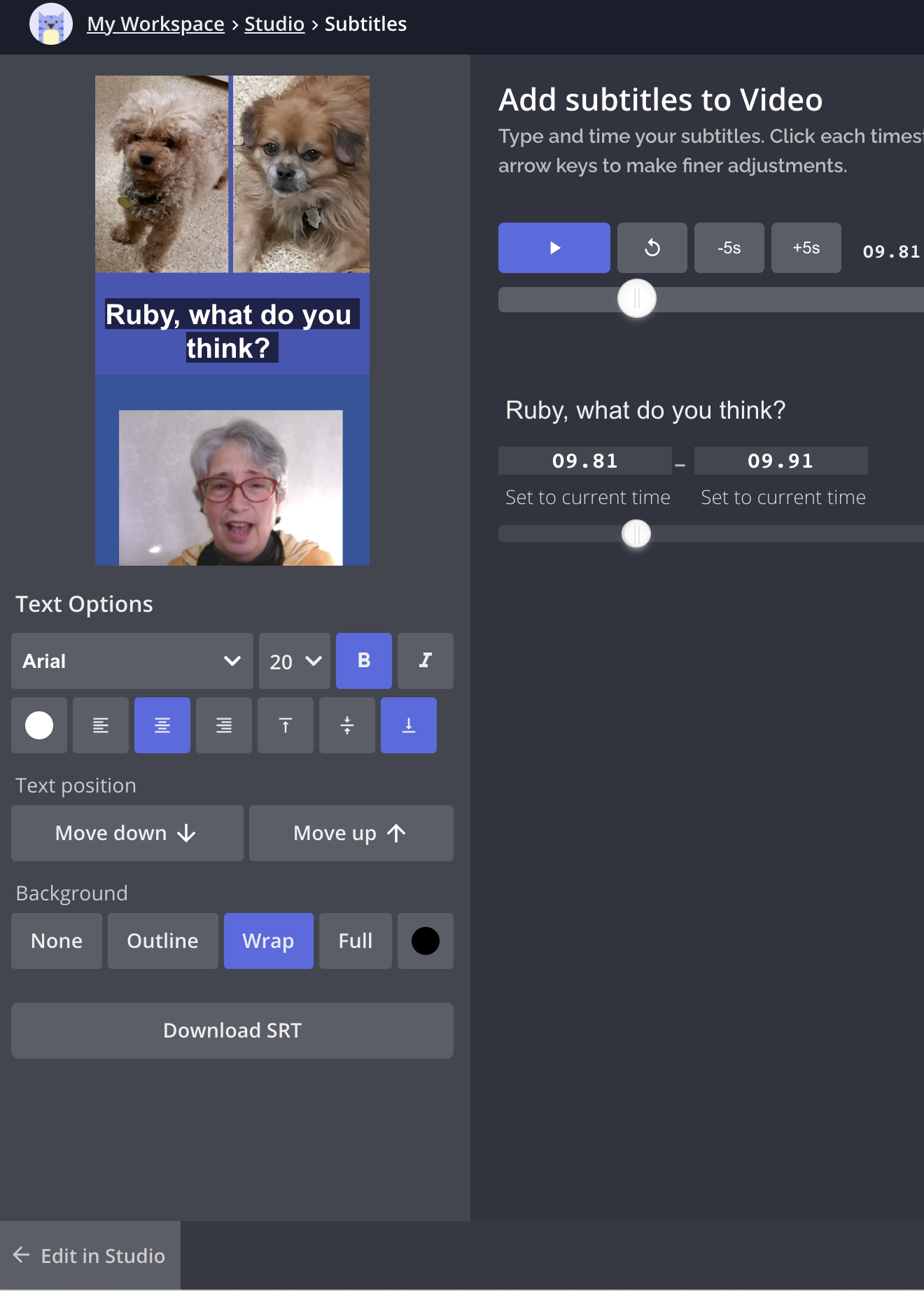Select center text alignment icon
The width and height of the screenshot is (924, 1291).
tap(162, 725)
